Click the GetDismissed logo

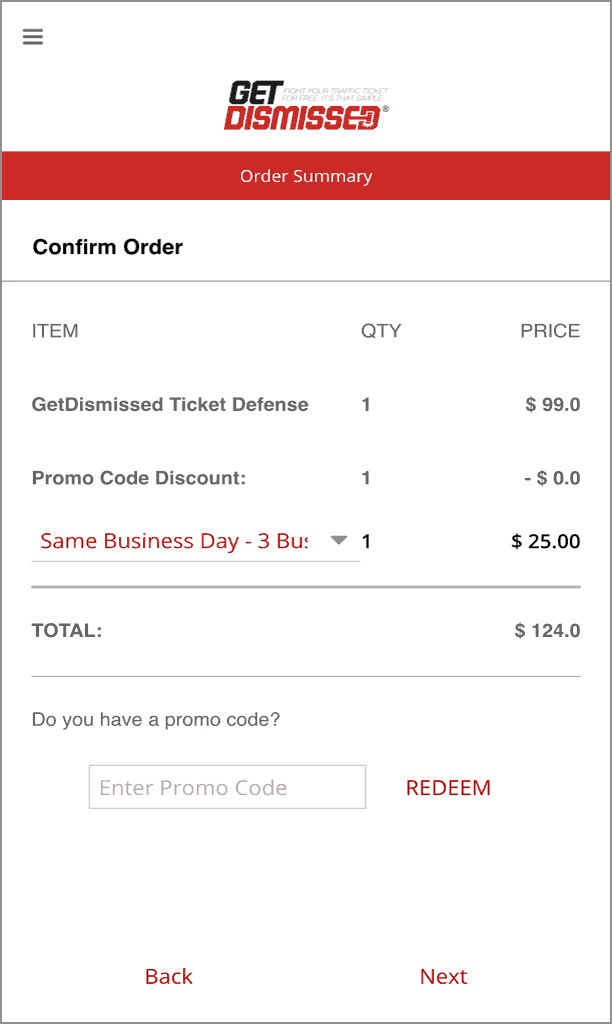pos(305,106)
